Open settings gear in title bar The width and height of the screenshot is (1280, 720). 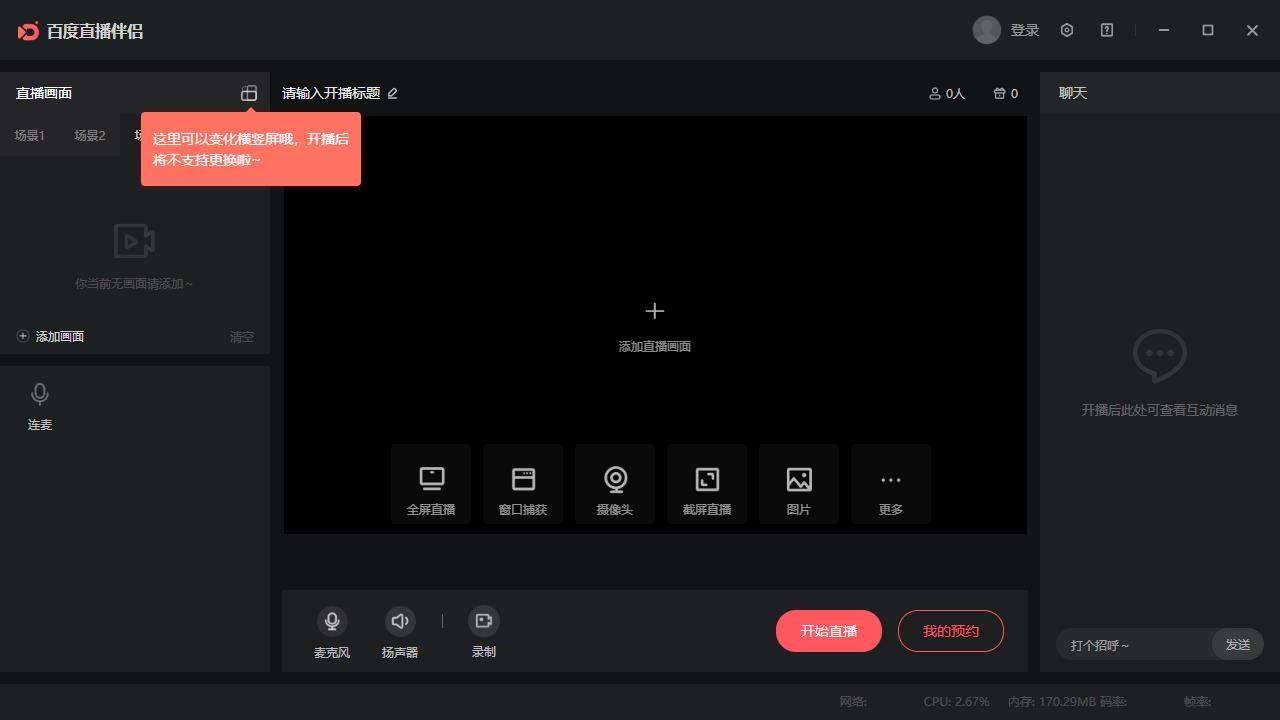1067,31
